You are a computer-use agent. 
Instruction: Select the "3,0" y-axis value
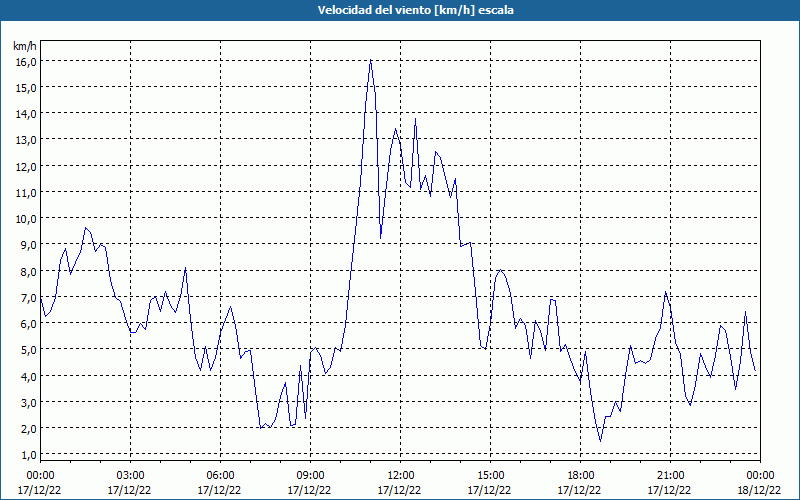click(28, 402)
